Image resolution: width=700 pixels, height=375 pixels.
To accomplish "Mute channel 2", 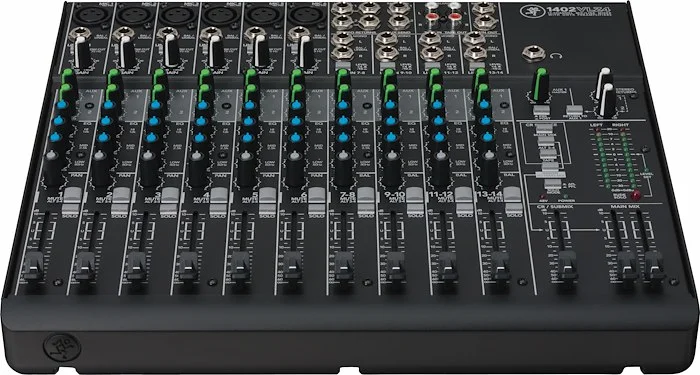I will [121, 196].
